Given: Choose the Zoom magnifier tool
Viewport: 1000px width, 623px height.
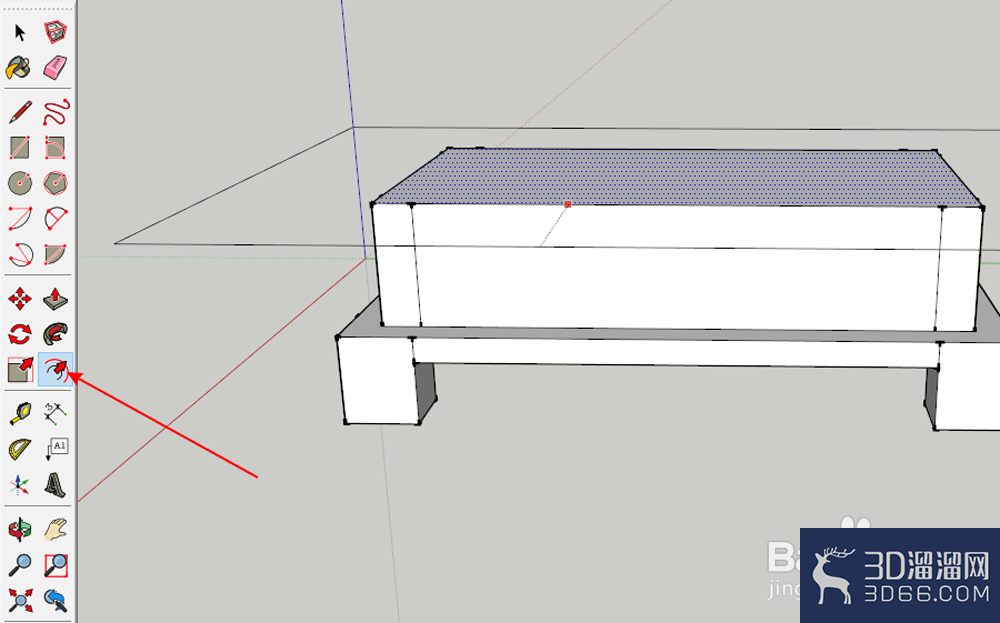Looking at the screenshot, I should point(20,565).
